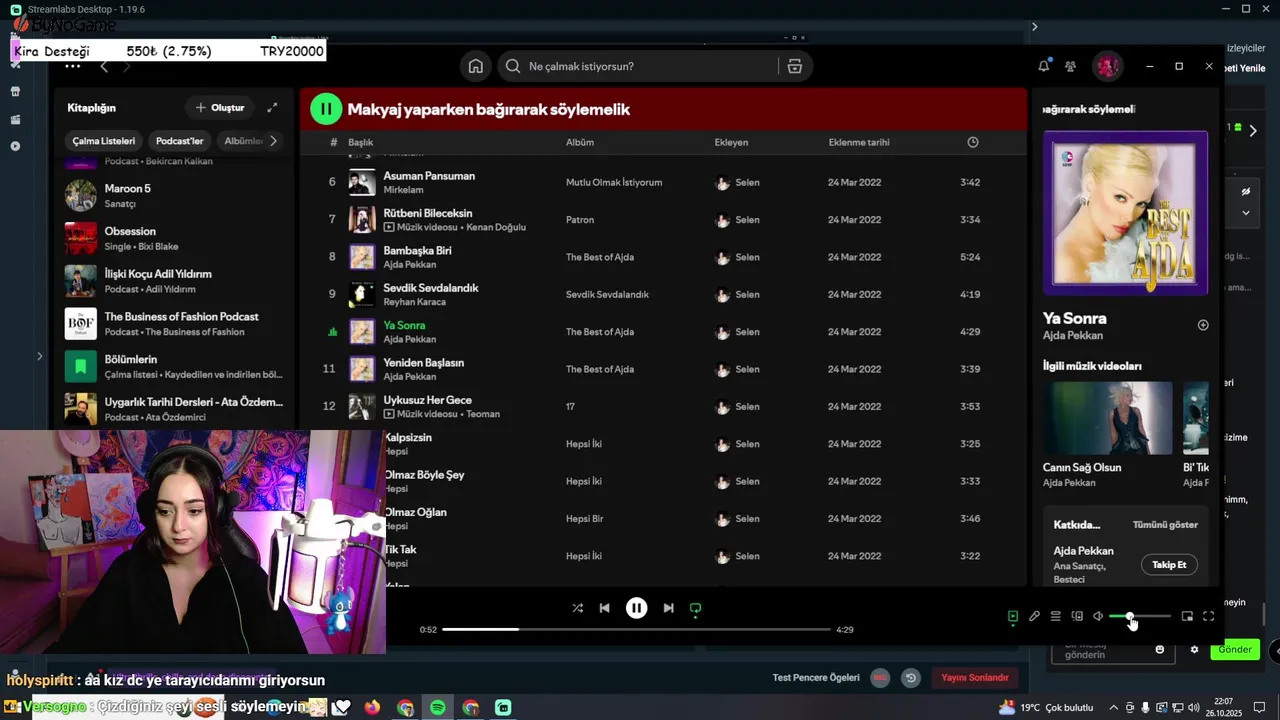1280x720 pixels.
Task: Pause the playlist with the green header button
Action: [326, 109]
